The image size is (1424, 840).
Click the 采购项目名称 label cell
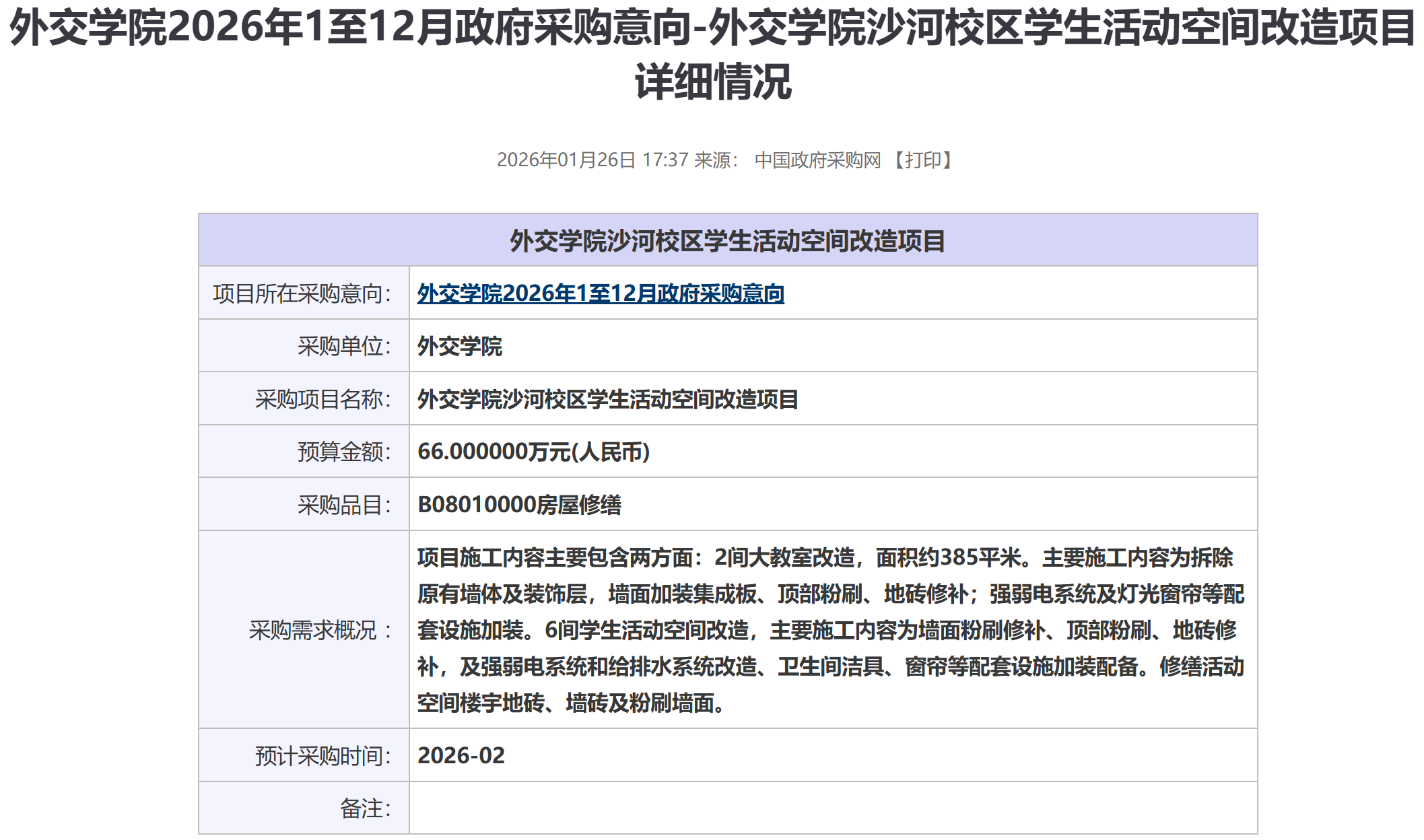click(323, 399)
